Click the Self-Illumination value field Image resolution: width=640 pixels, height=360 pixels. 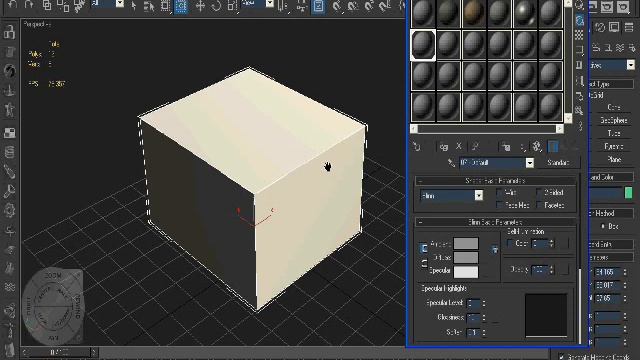coord(540,244)
